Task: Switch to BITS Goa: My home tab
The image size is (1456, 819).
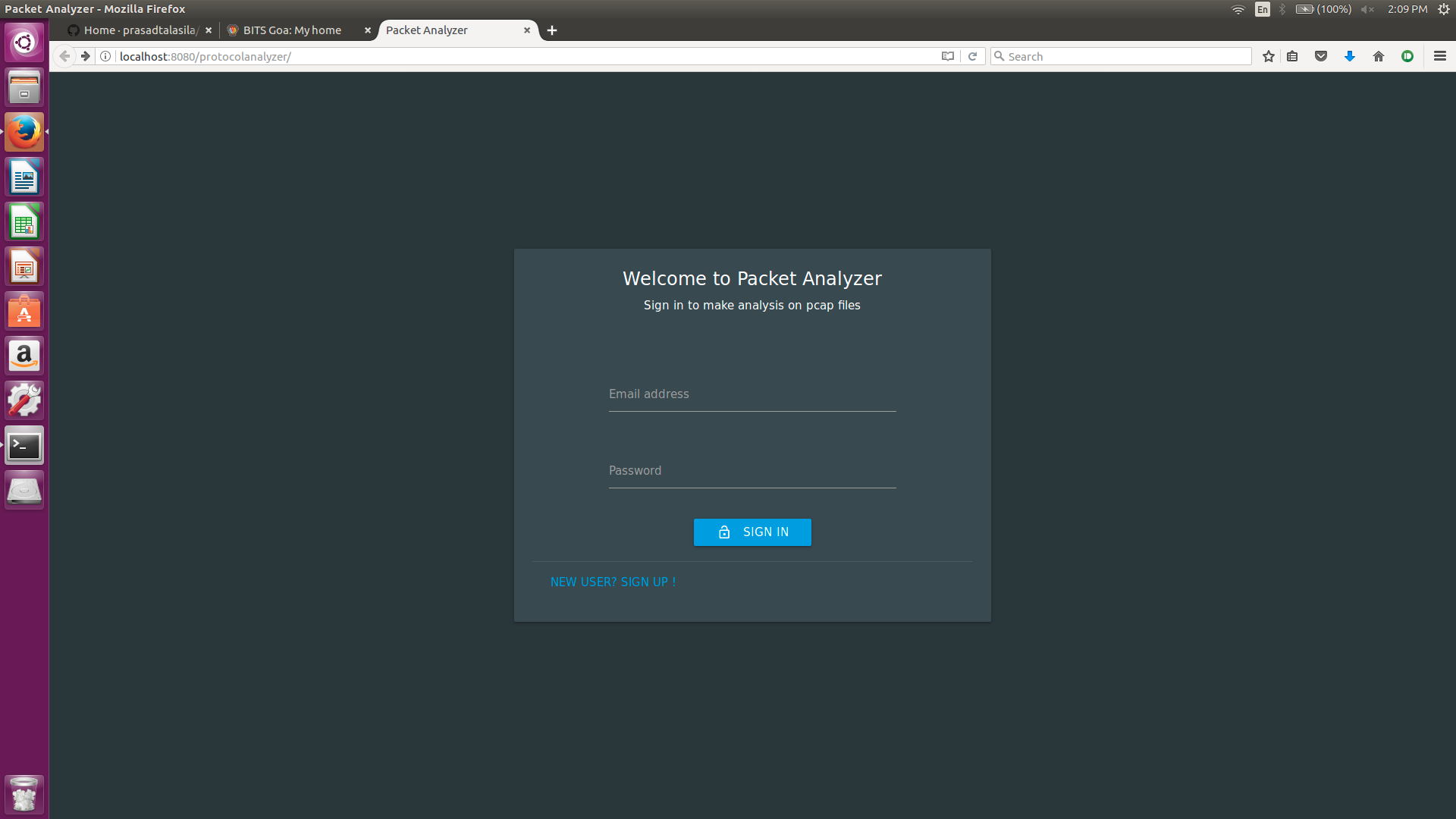Action: click(292, 30)
